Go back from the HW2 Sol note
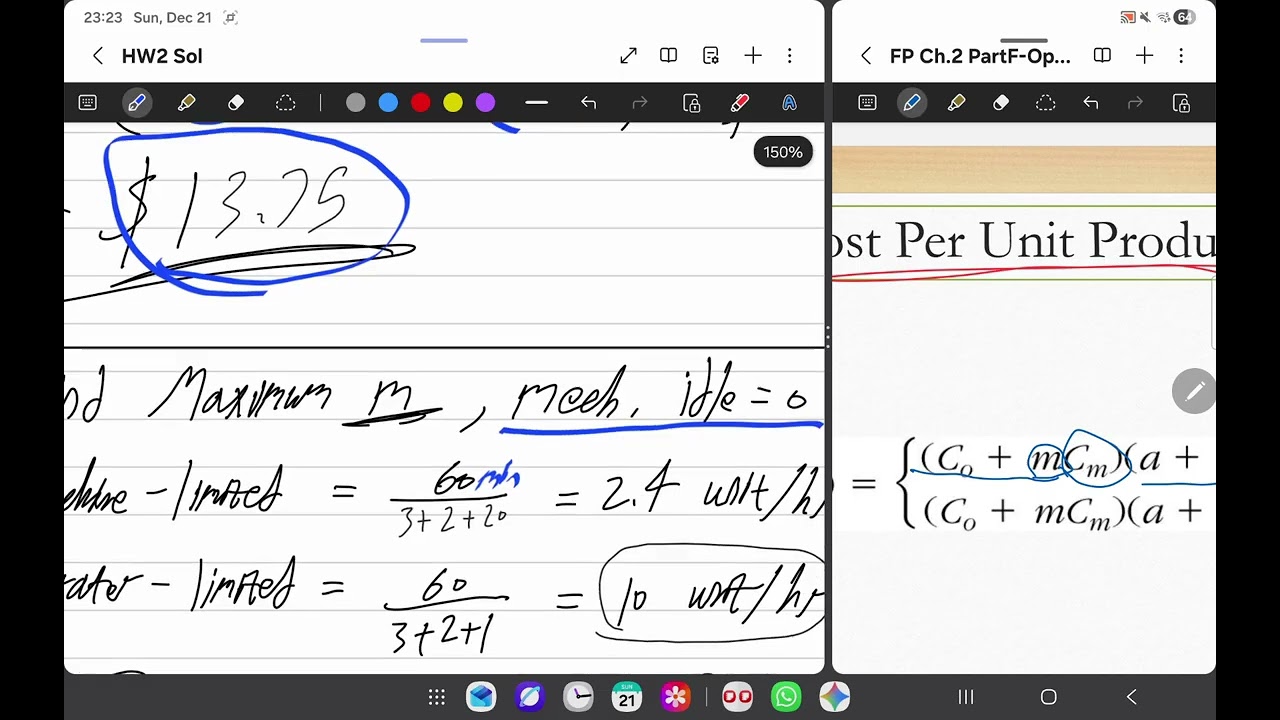Image resolution: width=1280 pixels, height=720 pixels. click(98, 56)
